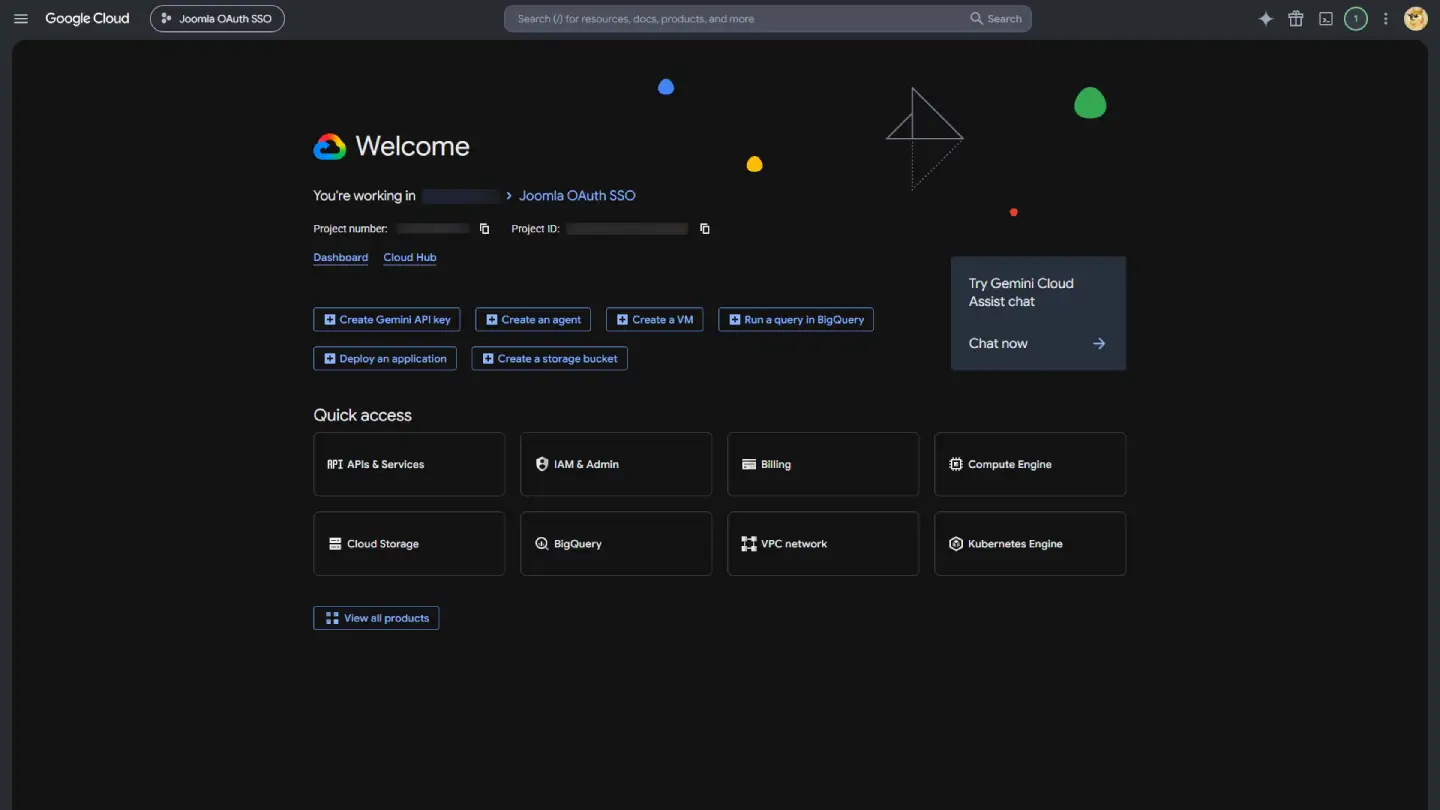The width and height of the screenshot is (1440, 810).
Task: Open the BigQuery quick access card
Action: tap(616, 544)
